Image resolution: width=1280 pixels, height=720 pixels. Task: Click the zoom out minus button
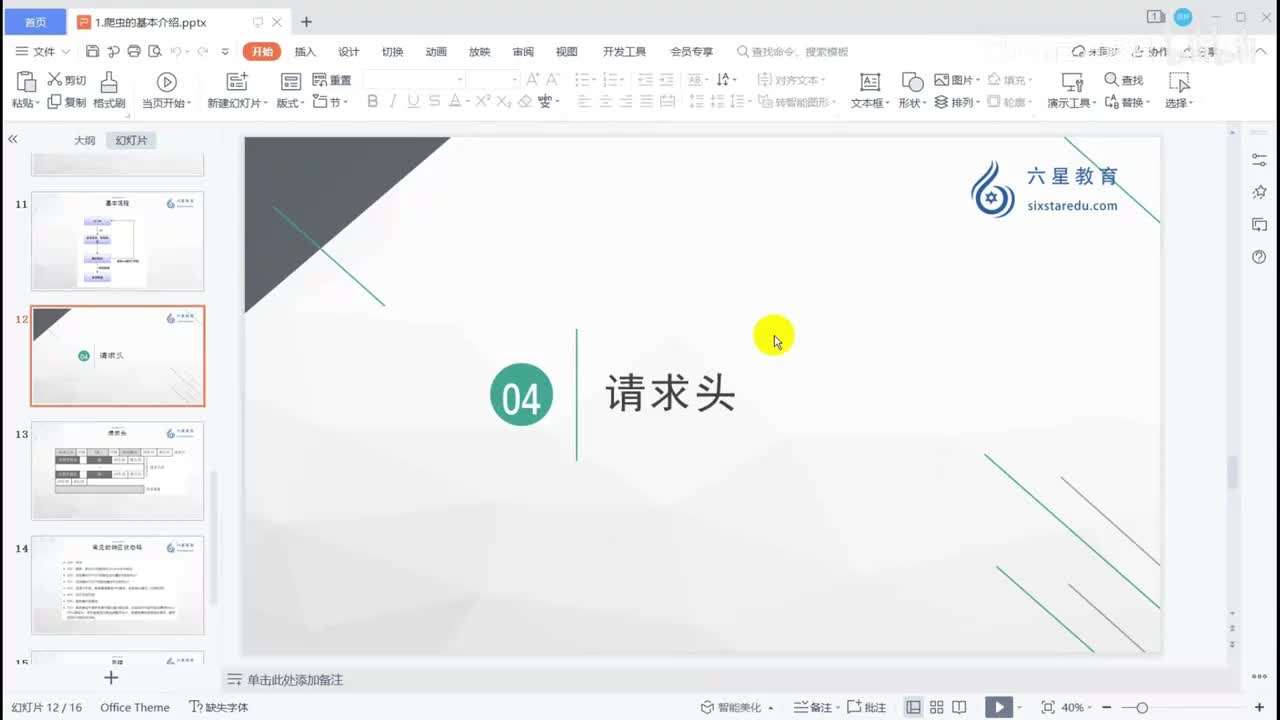tap(1108, 707)
